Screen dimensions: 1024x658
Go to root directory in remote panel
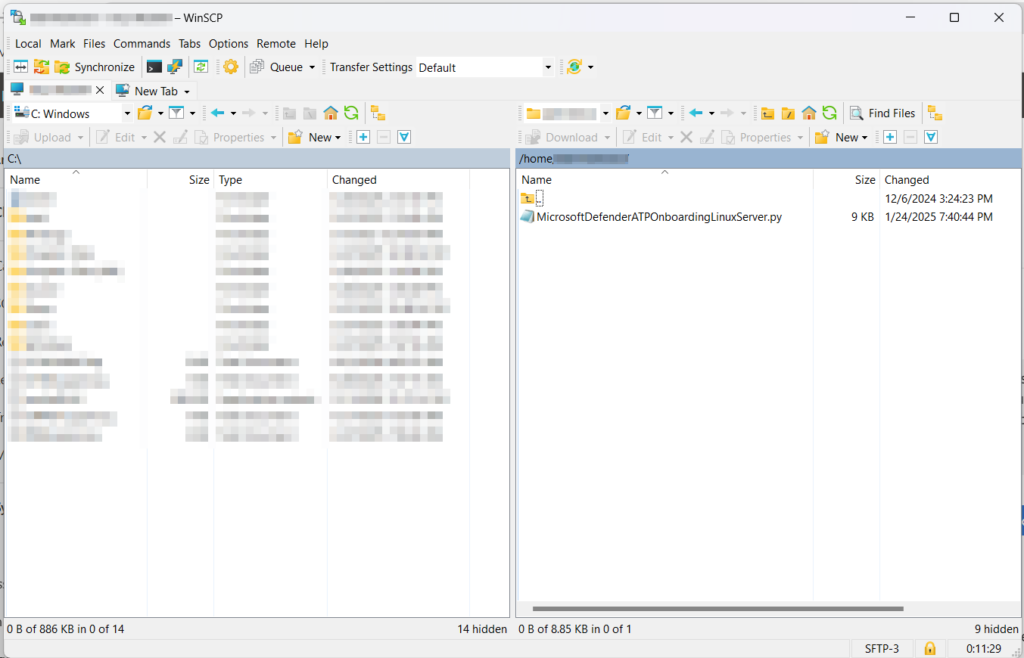tap(788, 114)
